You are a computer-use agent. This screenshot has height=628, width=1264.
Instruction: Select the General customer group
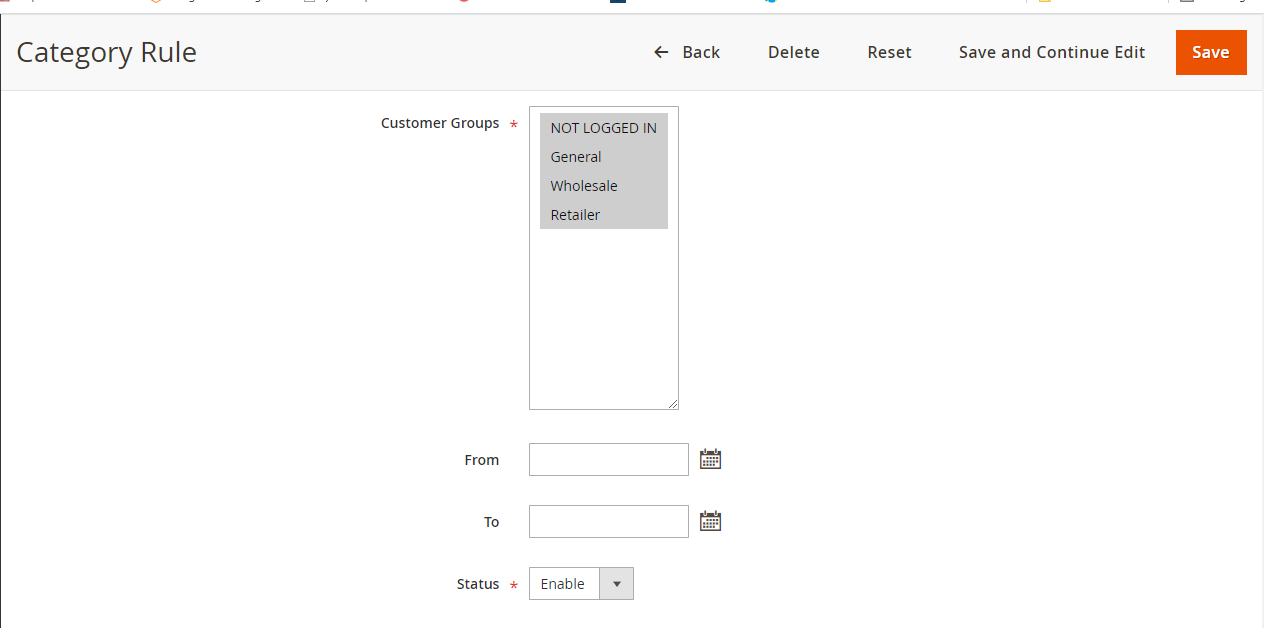[x=576, y=157]
